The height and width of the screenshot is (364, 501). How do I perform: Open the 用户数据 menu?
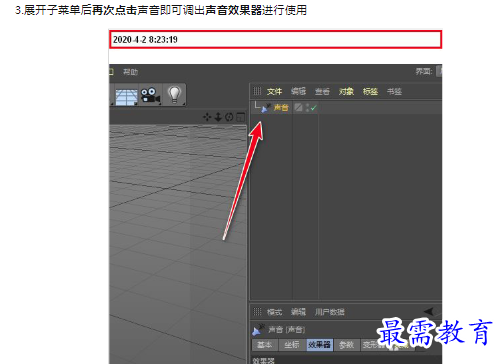(330, 312)
